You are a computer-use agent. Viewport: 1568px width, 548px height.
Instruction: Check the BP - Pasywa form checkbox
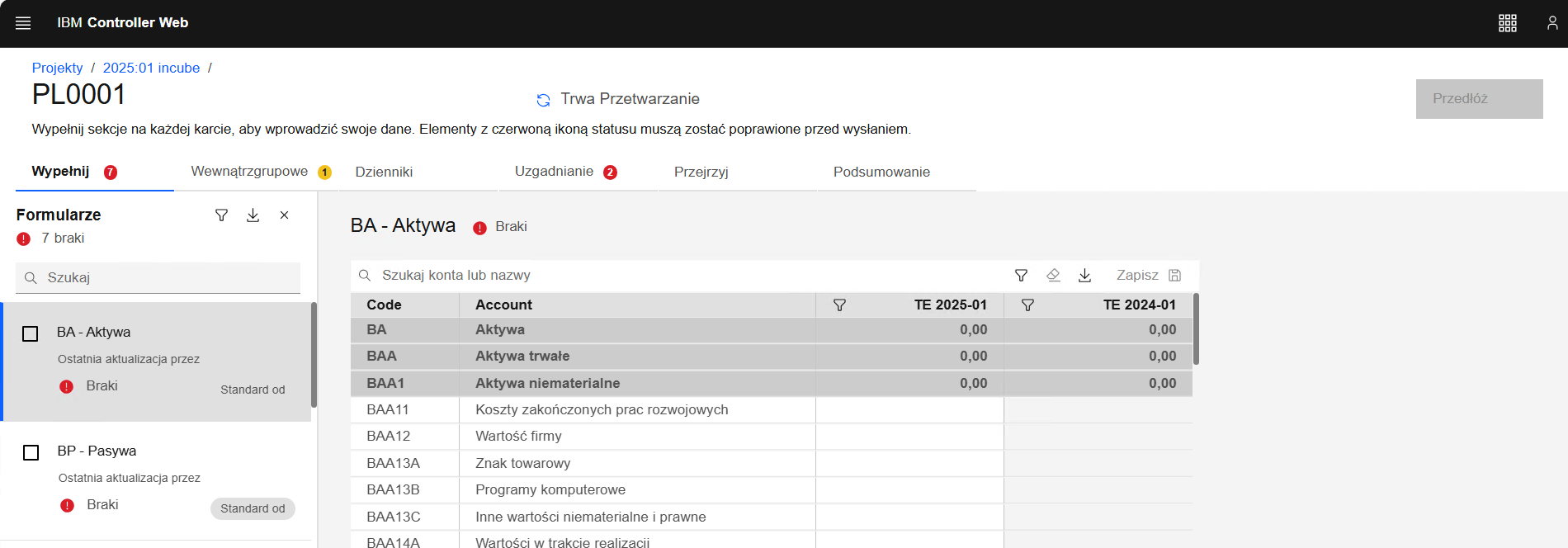coord(31,452)
